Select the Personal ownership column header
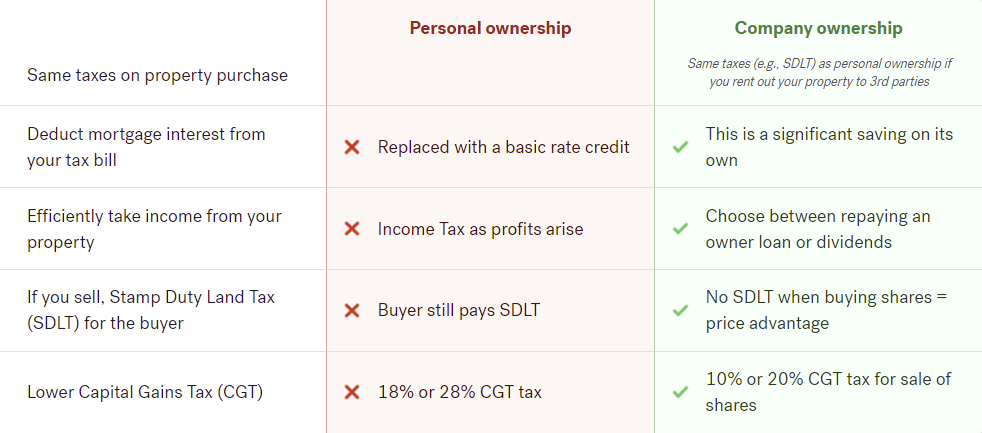The image size is (982, 433). [490, 28]
